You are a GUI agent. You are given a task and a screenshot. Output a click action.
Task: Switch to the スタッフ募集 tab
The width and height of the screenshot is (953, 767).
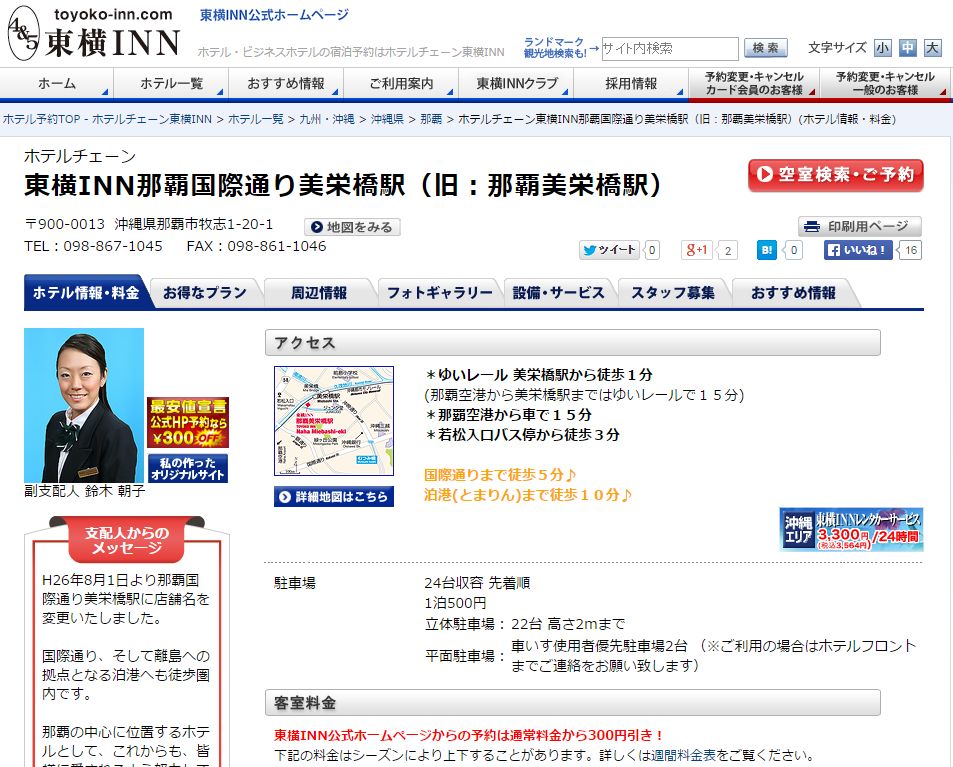coord(673,293)
